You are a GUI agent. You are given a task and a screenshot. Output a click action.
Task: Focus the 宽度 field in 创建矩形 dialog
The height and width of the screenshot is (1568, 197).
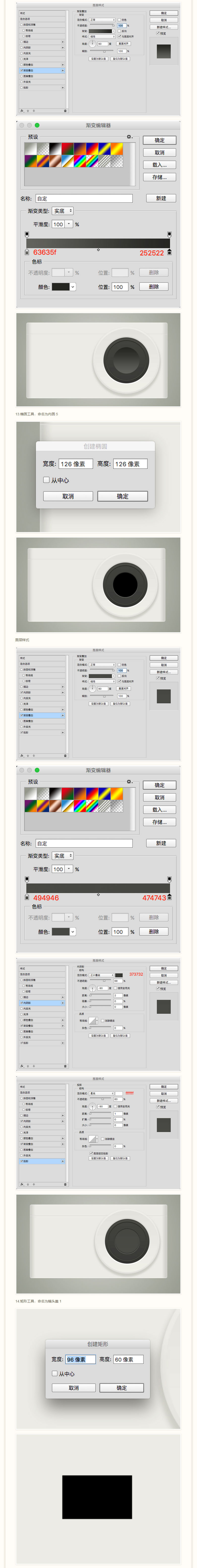tap(80, 1360)
